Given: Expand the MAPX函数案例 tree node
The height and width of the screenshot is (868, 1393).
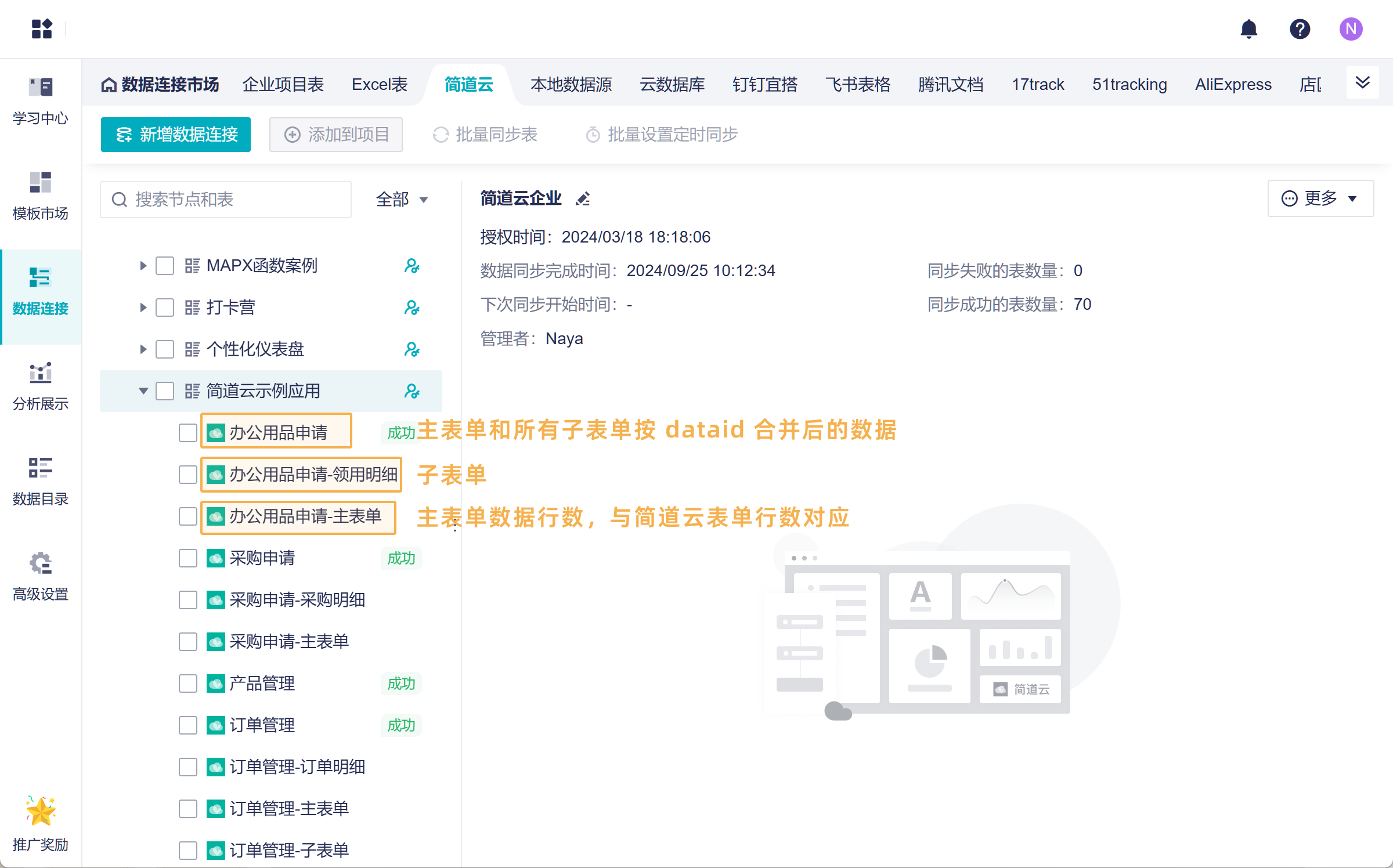Looking at the screenshot, I should pyautogui.click(x=143, y=266).
